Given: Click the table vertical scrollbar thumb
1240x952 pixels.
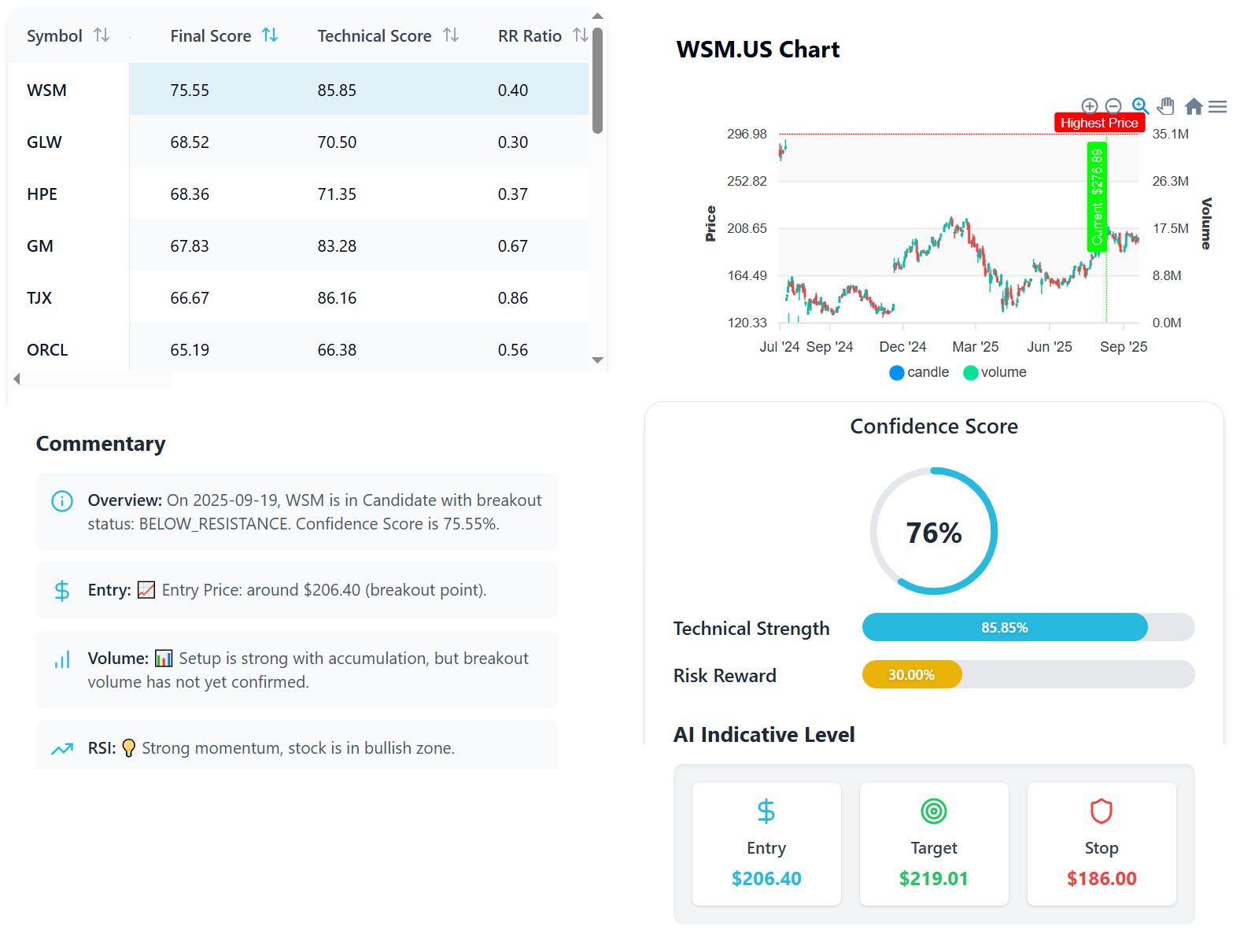Looking at the screenshot, I should (x=597, y=81).
